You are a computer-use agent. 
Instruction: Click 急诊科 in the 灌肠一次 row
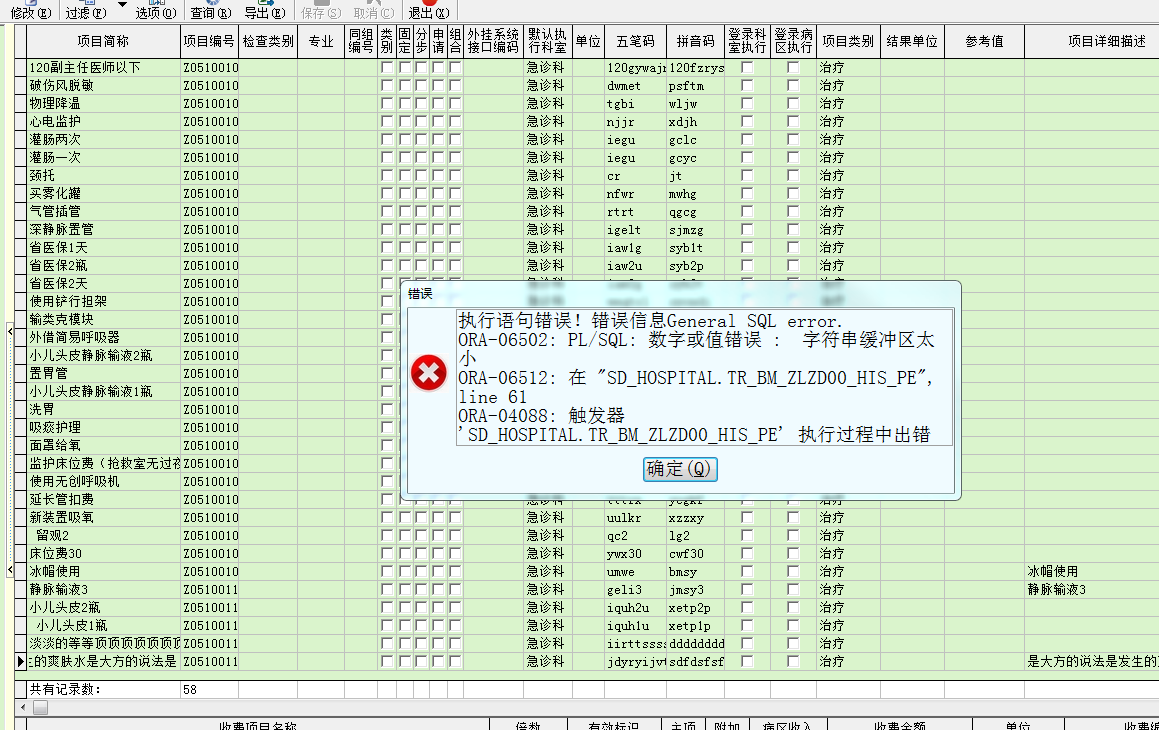point(548,157)
